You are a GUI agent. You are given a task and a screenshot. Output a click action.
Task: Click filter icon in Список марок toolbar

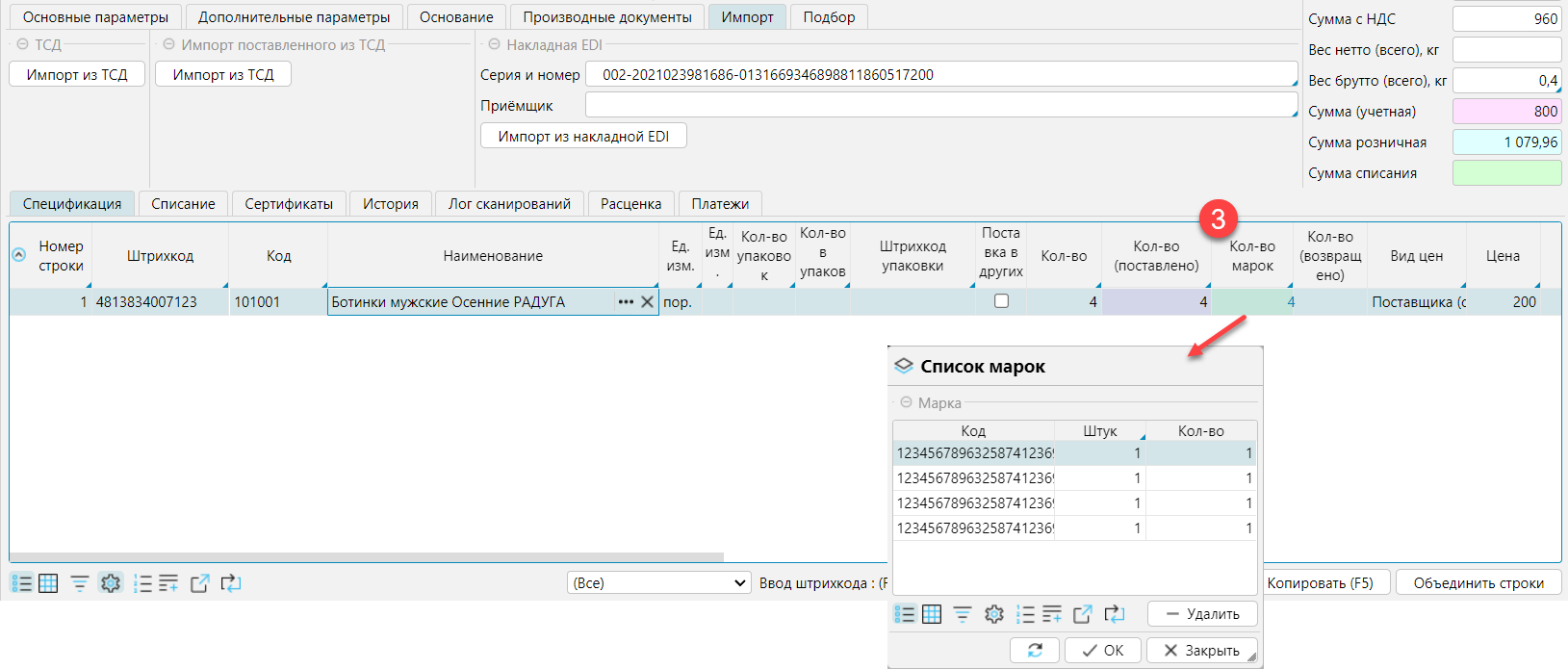tap(963, 614)
